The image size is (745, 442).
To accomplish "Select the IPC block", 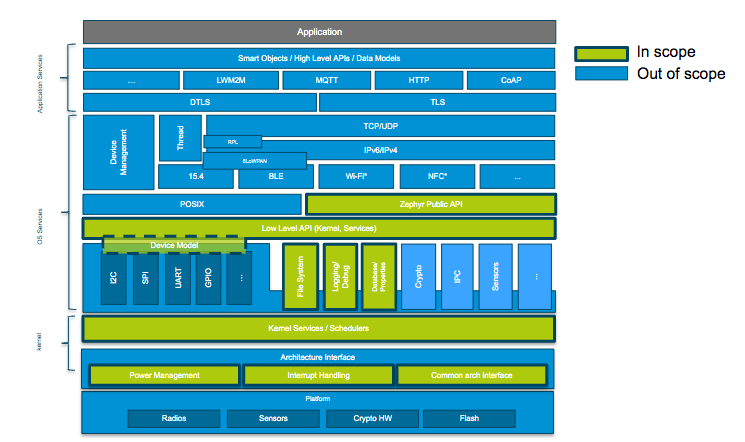I will click(x=457, y=277).
